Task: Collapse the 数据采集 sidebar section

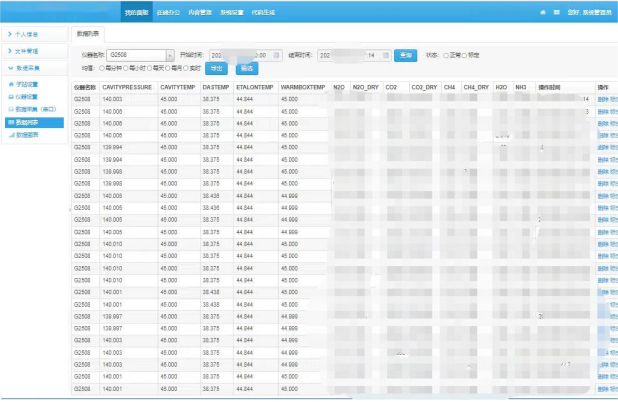Action: pyautogui.click(x=34, y=67)
